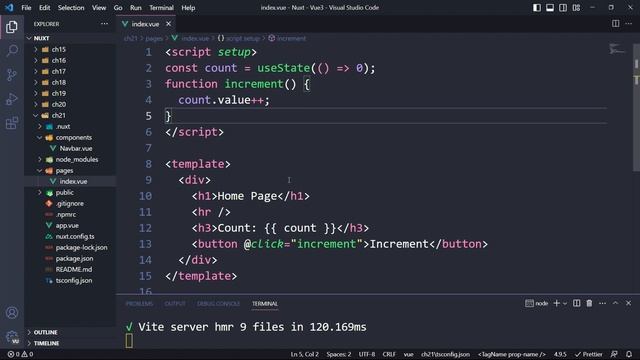The image size is (640, 360).
Task: Click the Prettier status bar item
Action: 588,354
